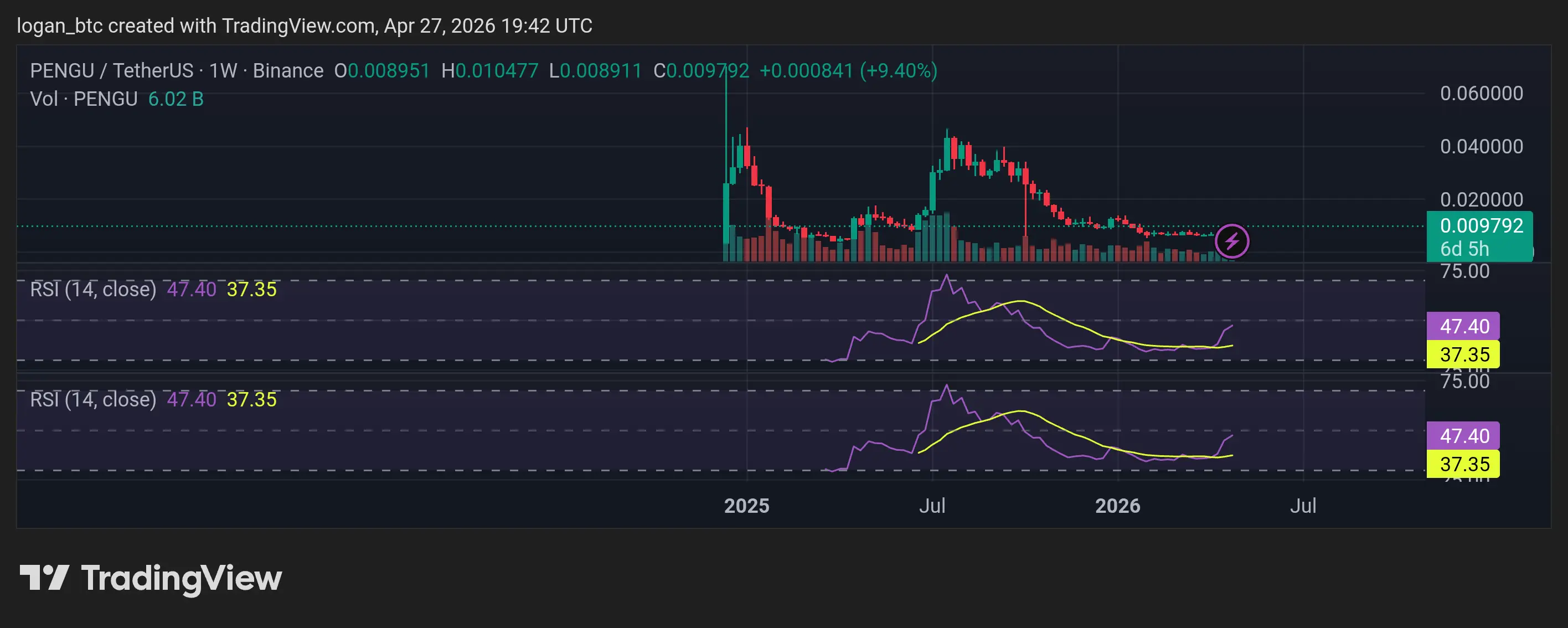Image resolution: width=1568 pixels, height=628 pixels.
Task: Click the 6d 5h bar countdown label
Action: click(1464, 249)
